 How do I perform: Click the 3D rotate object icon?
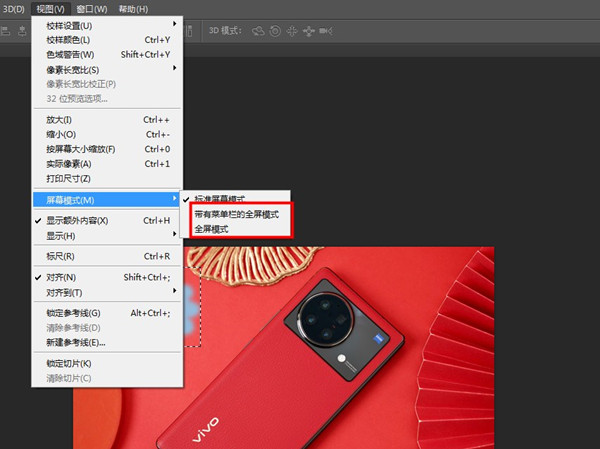[258, 31]
